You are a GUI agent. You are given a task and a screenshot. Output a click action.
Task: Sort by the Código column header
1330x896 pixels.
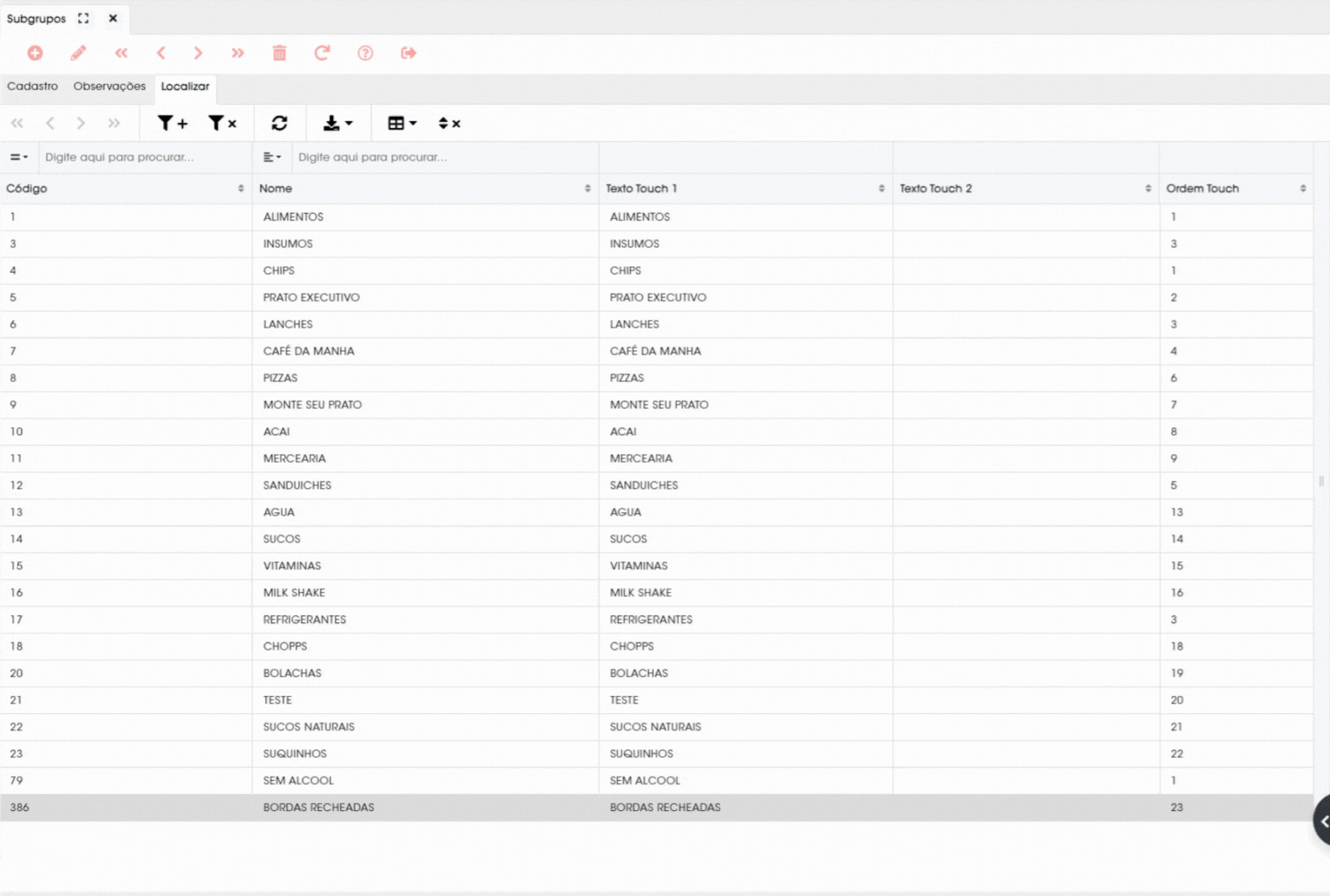point(126,188)
